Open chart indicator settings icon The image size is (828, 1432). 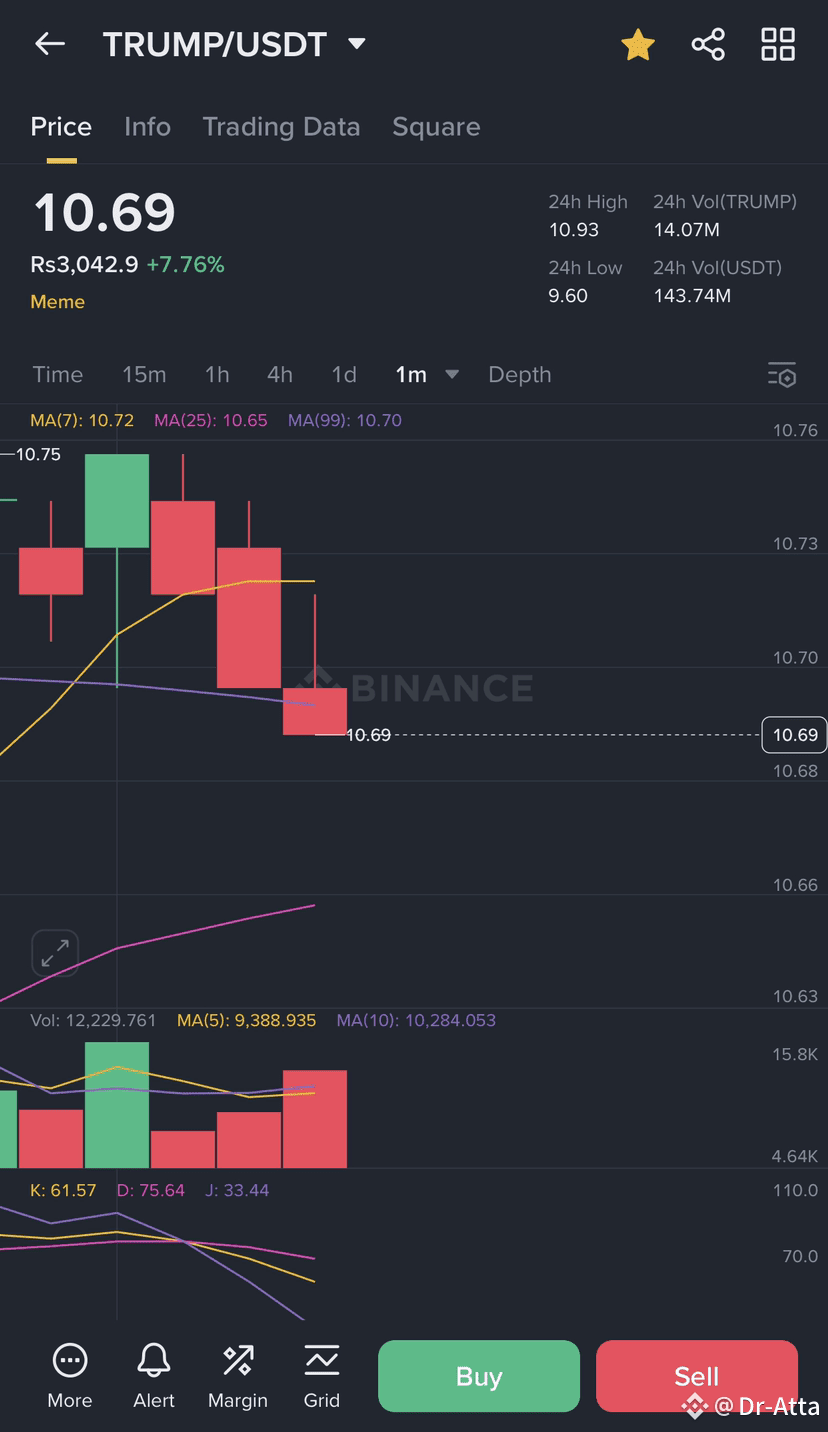point(782,375)
